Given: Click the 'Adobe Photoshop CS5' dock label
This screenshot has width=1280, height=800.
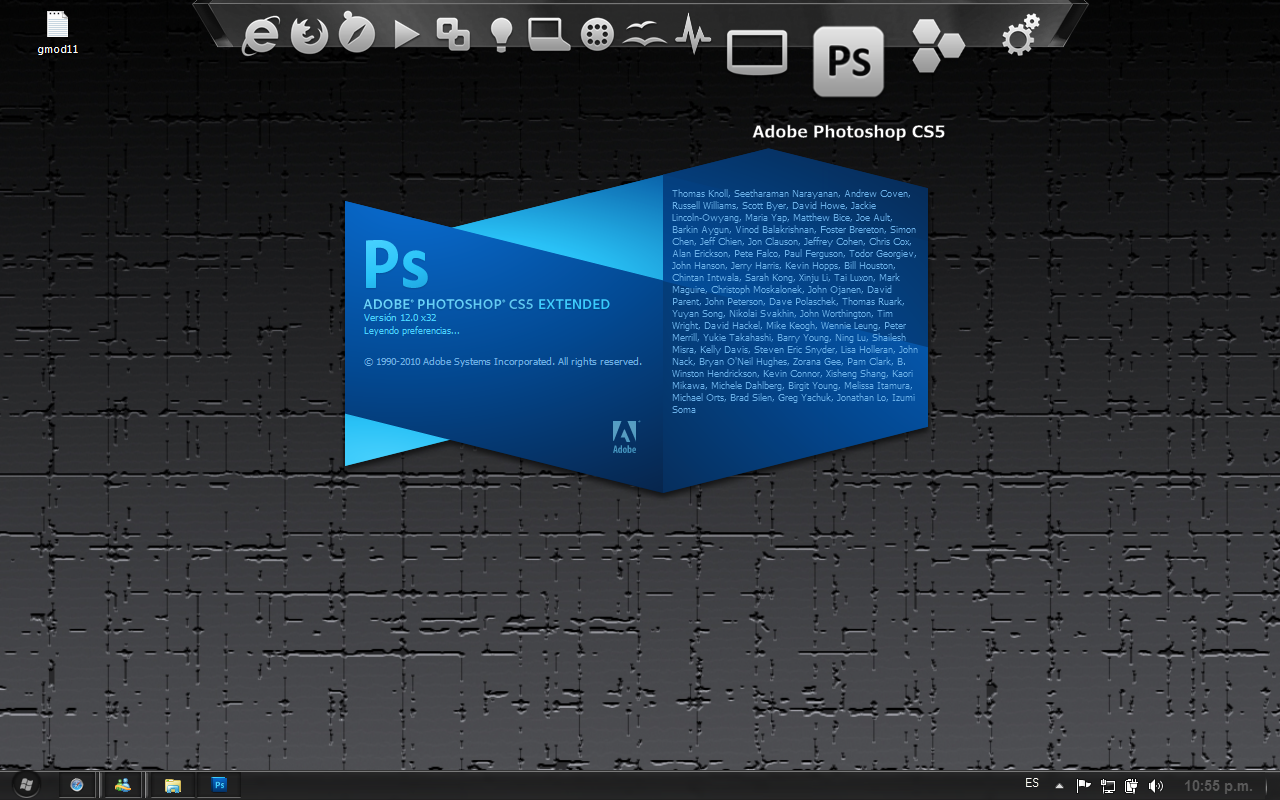Looking at the screenshot, I should tap(848, 131).
